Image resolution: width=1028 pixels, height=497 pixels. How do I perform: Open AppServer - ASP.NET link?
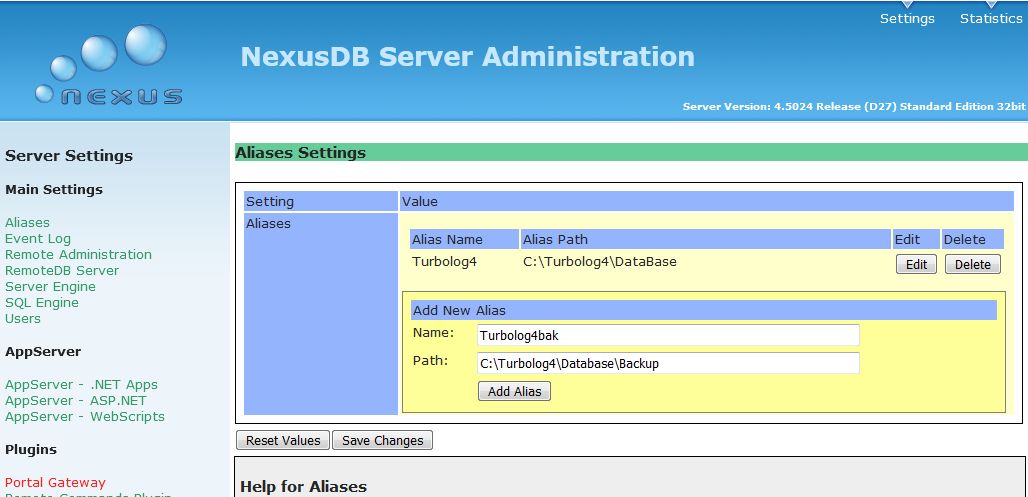click(x=76, y=401)
